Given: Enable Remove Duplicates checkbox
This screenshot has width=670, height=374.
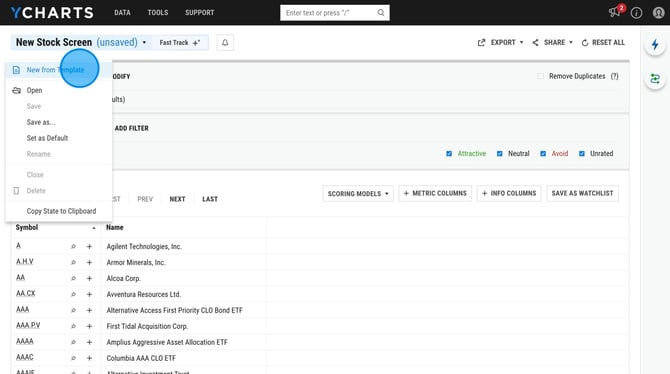Looking at the screenshot, I should click(541, 76).
